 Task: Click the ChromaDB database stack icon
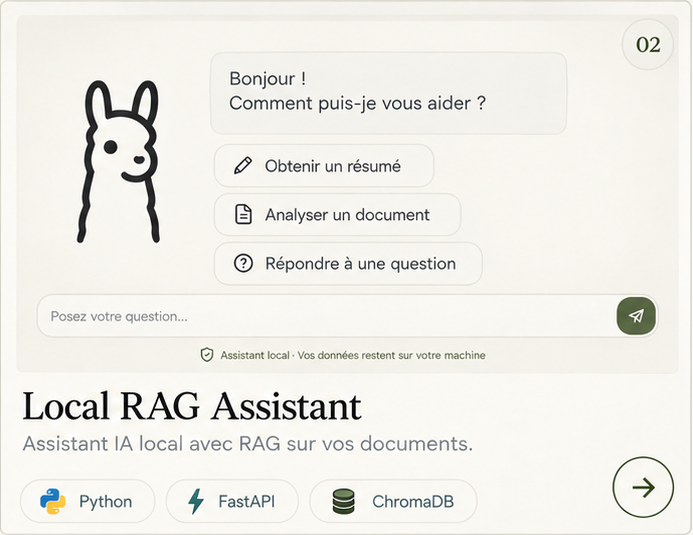[343, 501]
